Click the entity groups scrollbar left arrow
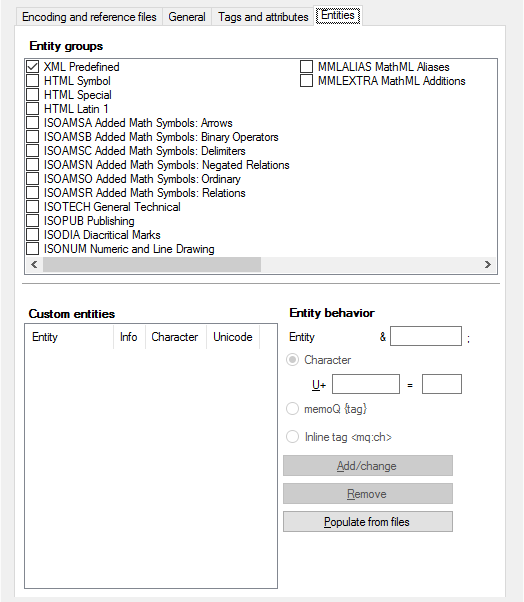The width and height of the screenshot is (524, 602). point(34,265)
